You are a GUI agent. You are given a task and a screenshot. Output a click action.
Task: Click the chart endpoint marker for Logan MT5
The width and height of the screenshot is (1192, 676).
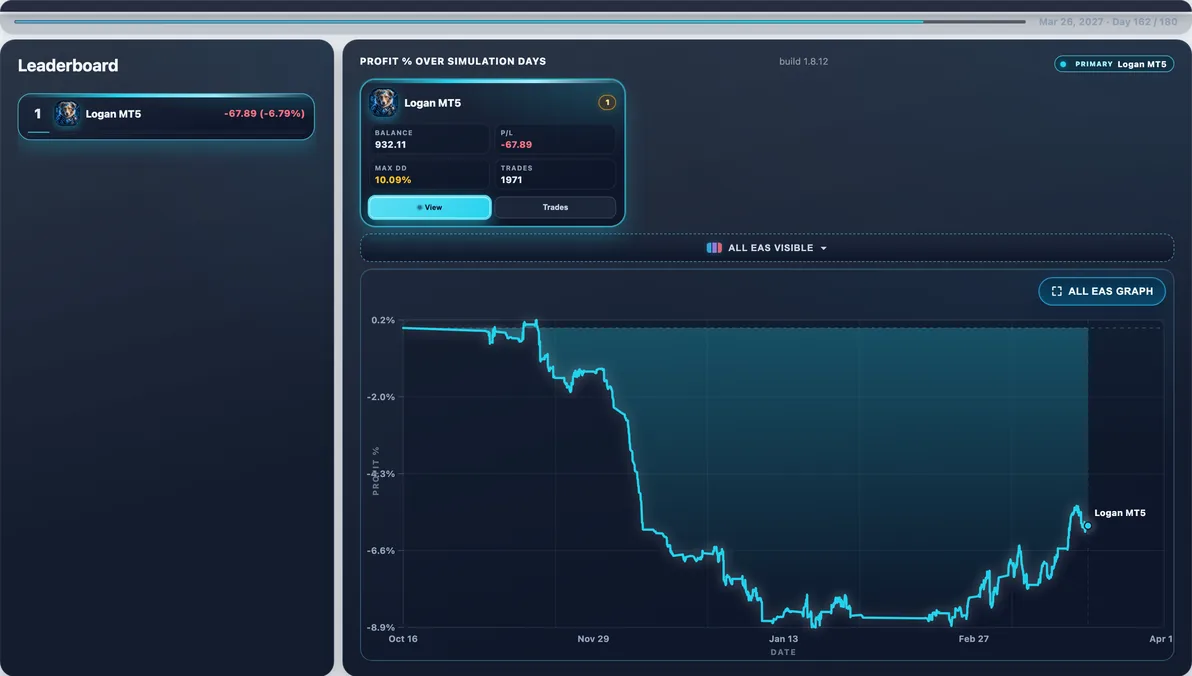(x=1088, y=525)
